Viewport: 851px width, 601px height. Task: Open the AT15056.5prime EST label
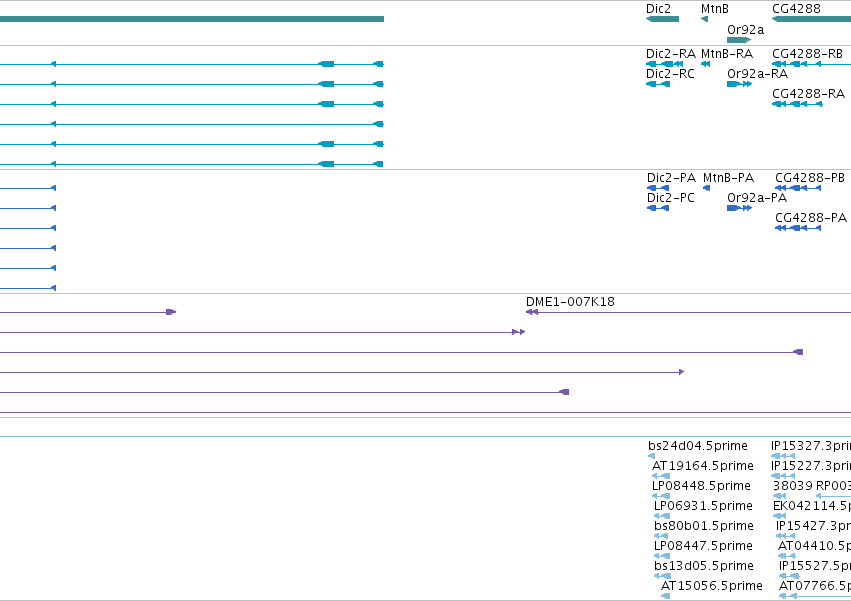(712, 587)
